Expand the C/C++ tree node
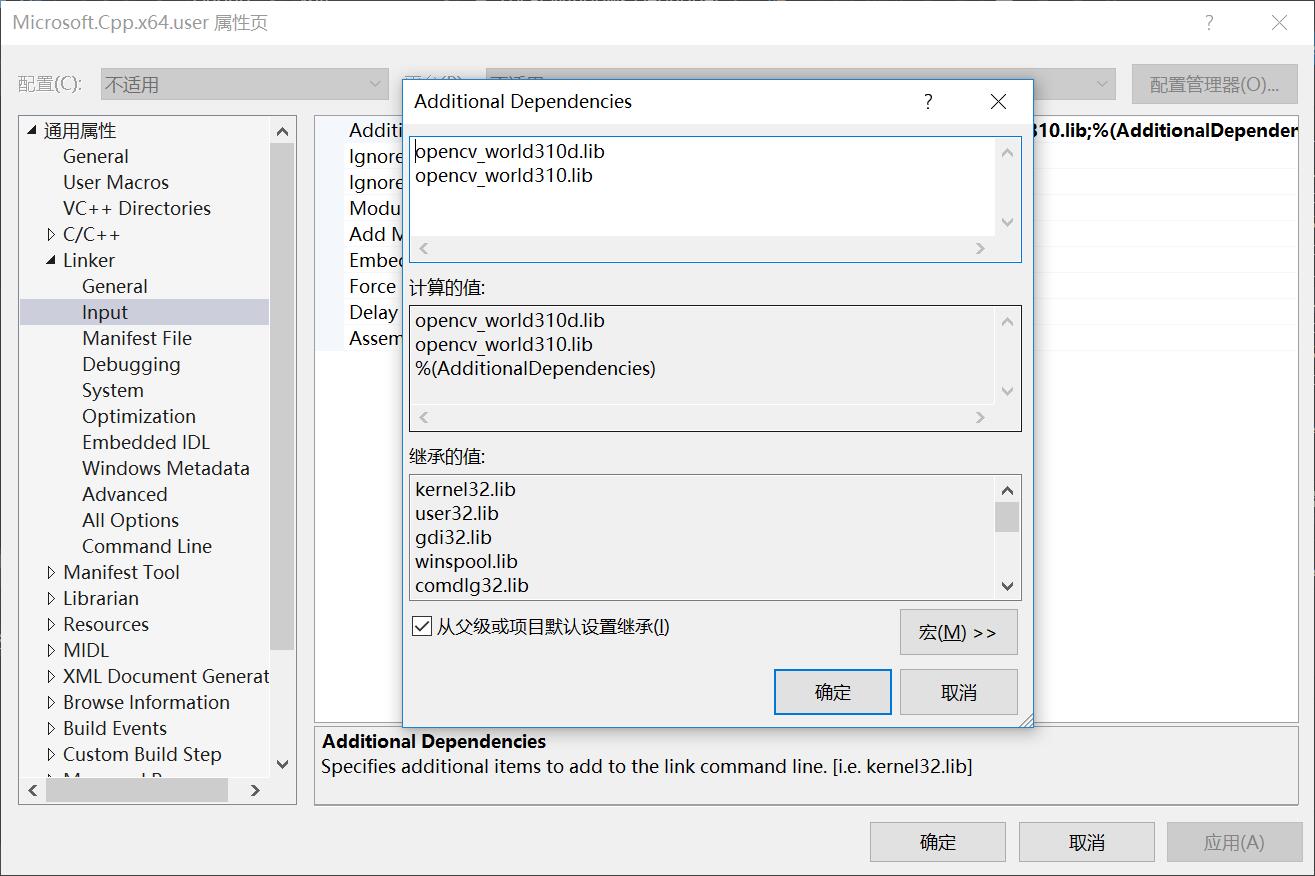1315x876 pixels. click(x=50, y=234)
